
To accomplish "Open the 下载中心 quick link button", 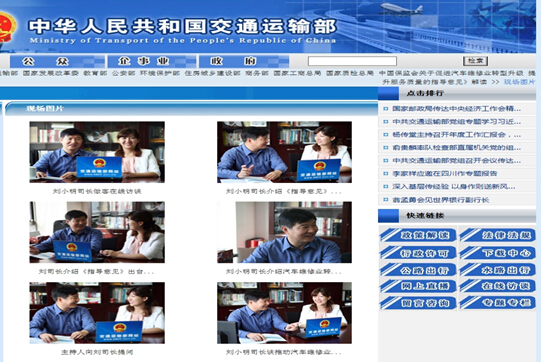I will click(497, 253).
